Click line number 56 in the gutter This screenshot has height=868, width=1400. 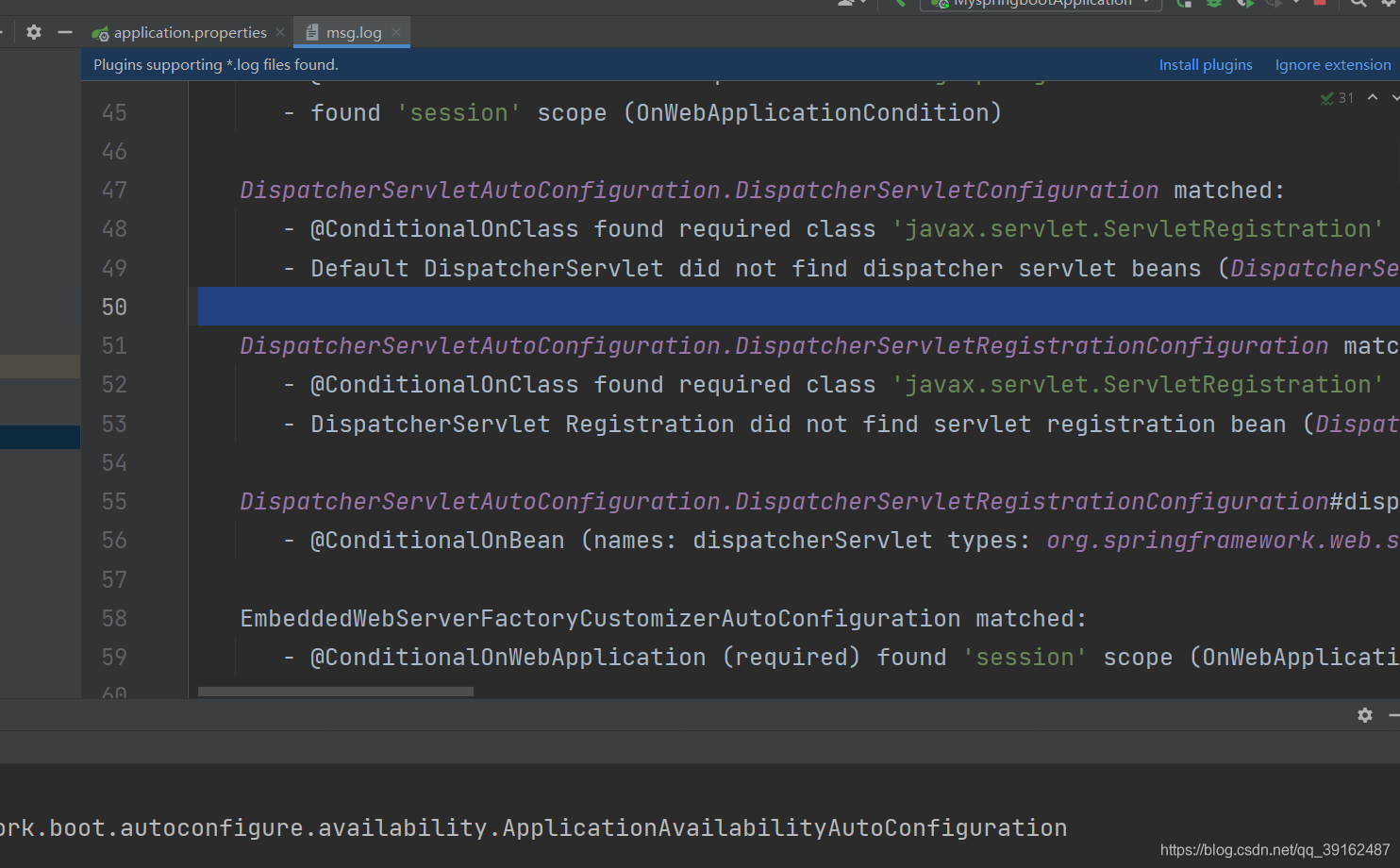(x=114, y=541)
